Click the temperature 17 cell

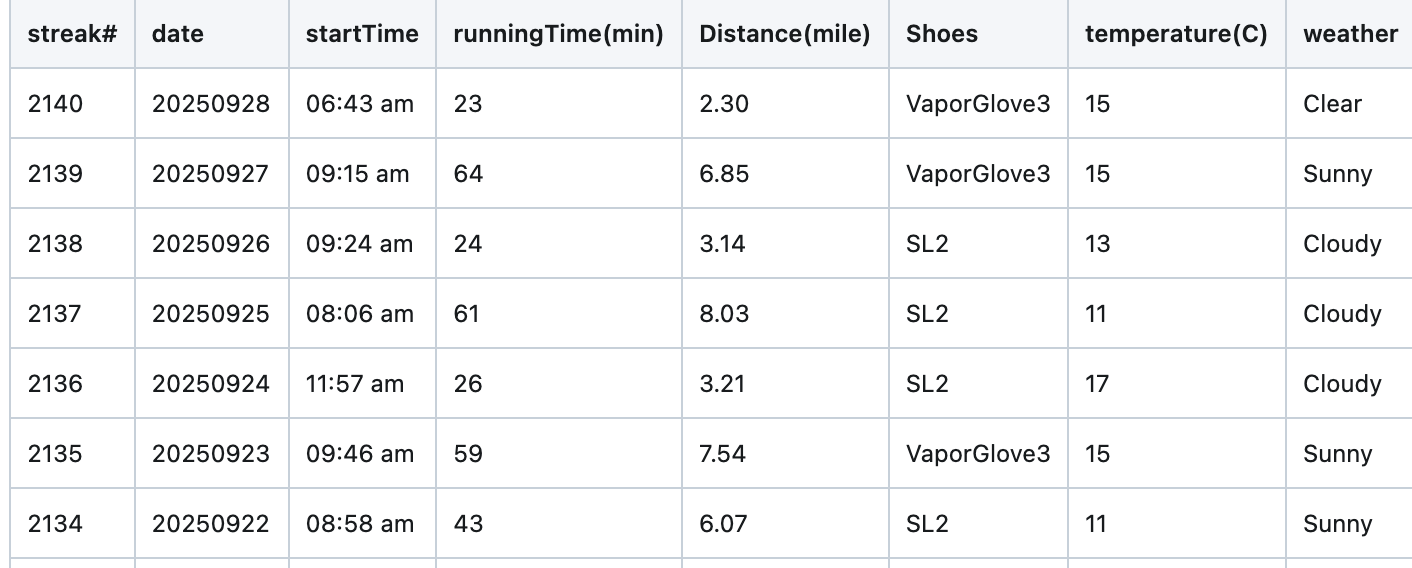(1097, 384)
